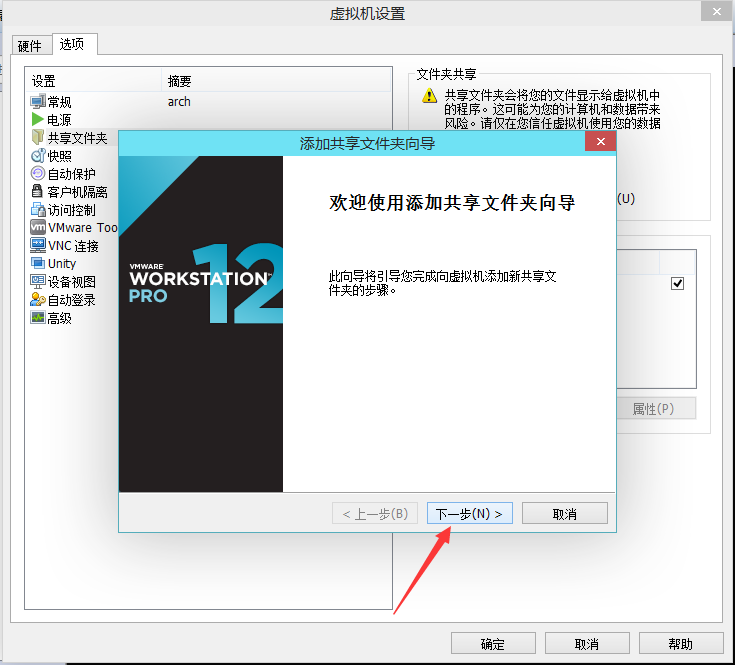Viewport: 735px width, 665px height.
Task: Switch to the 选项 options tab
Action: (72, 45)
